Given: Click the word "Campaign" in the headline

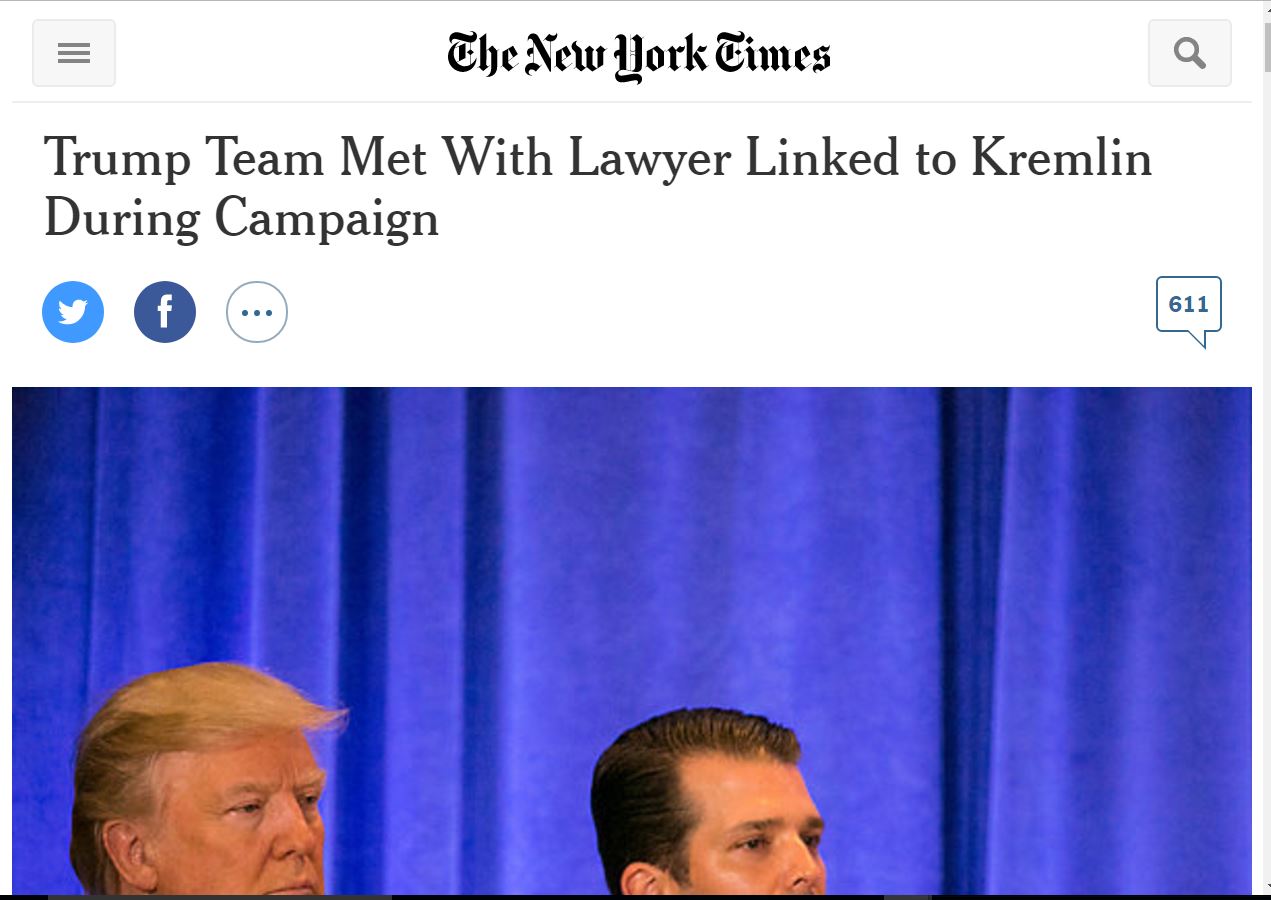Looking at the screenshot, I should click(326, 218).
